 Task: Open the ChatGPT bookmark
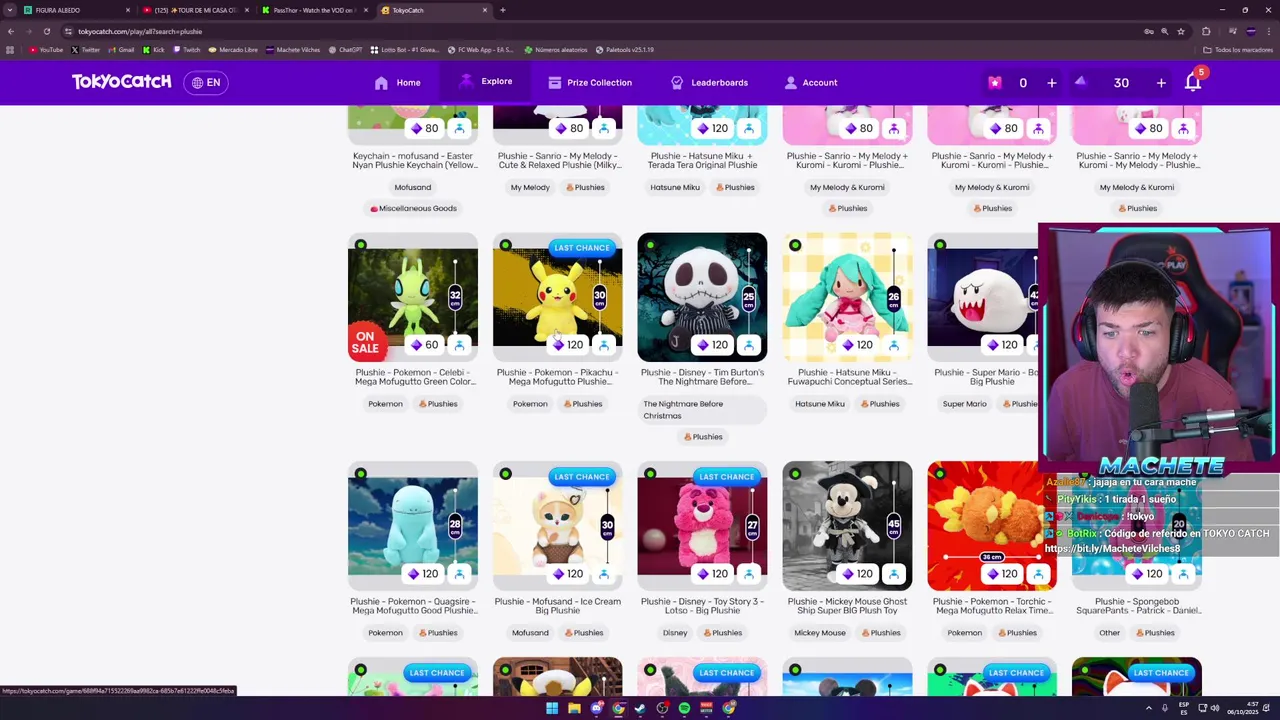pyautogui.click(x=345, y=50)
